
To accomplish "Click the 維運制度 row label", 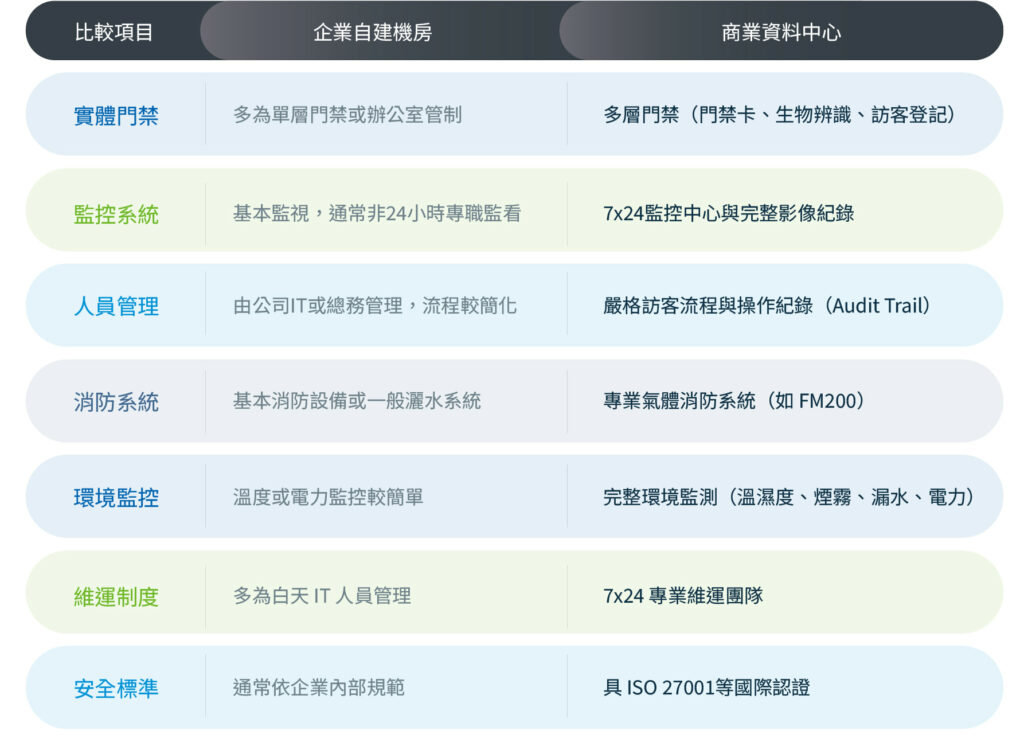I will tap(116, 596).
